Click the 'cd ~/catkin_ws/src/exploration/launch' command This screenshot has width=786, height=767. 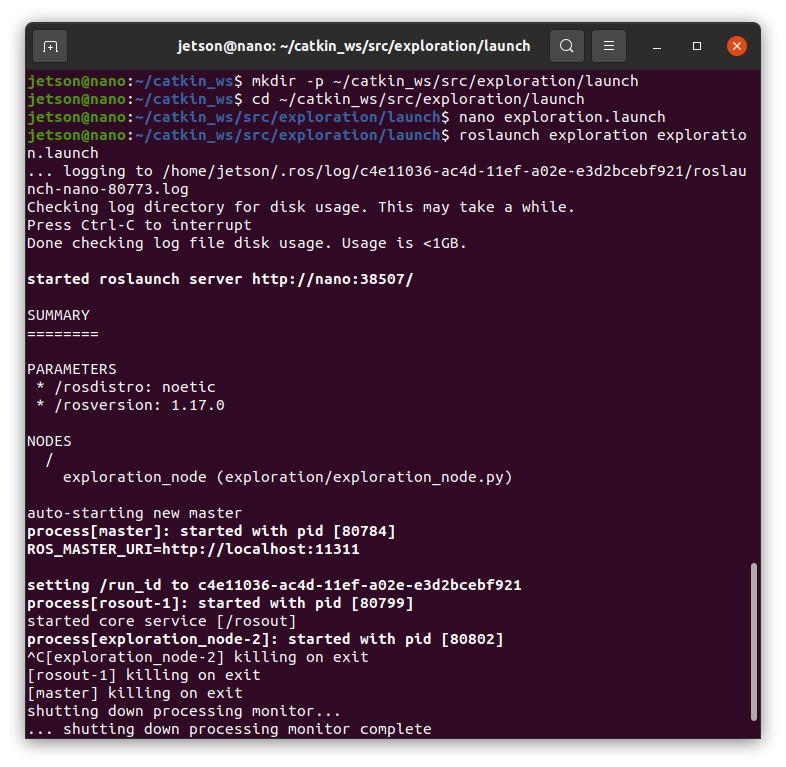coord(418,99)
